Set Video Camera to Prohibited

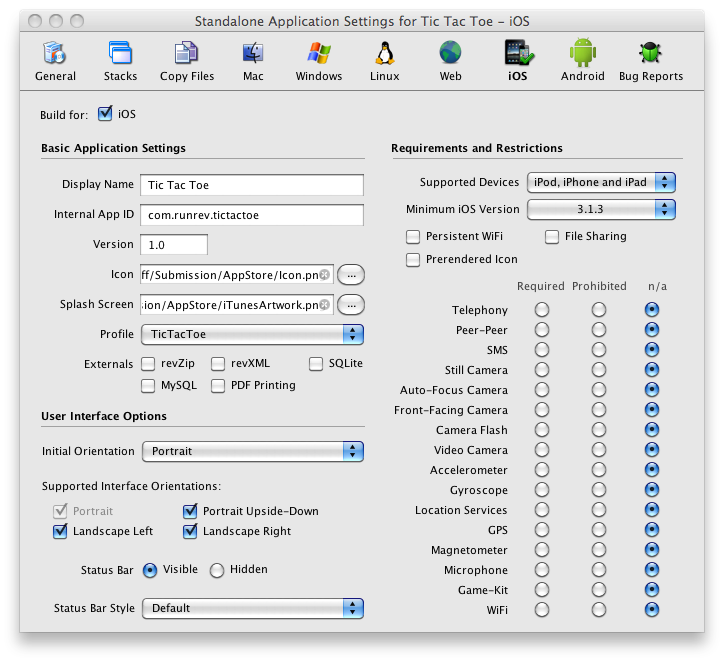599,450
